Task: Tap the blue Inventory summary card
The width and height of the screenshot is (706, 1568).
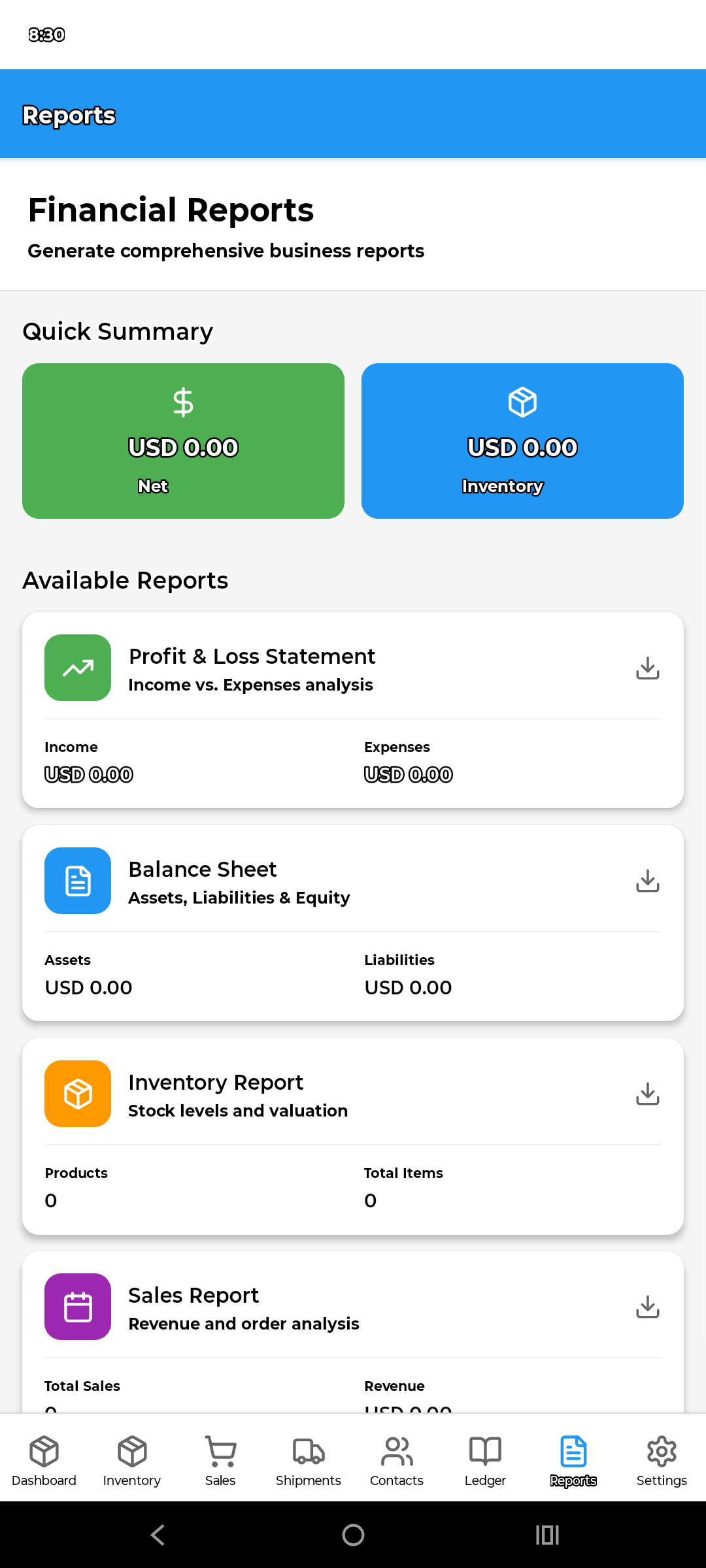Action: click(x=522, y=441)
